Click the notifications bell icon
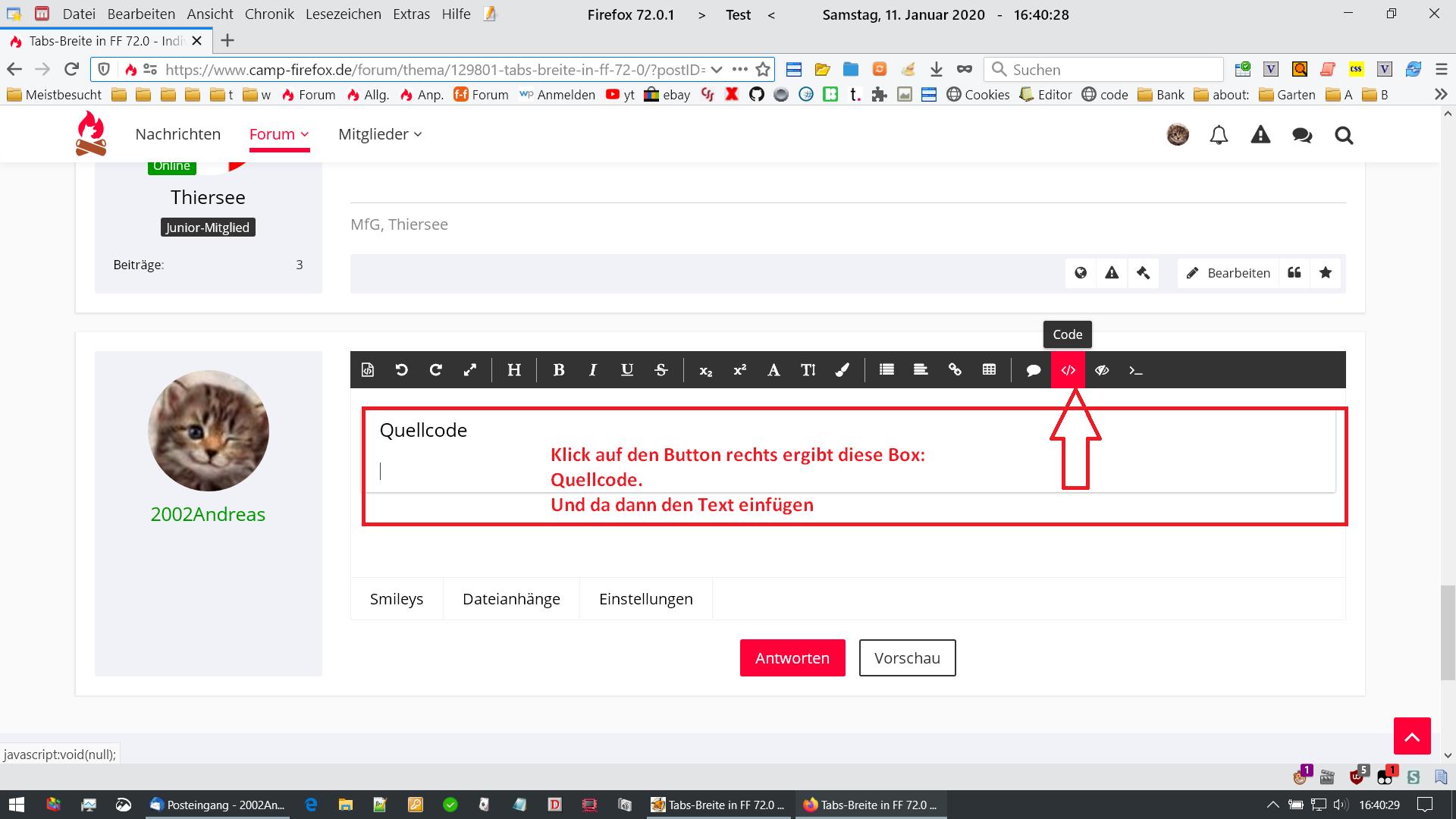Viewport: 1456px width, 819px height. coord(1219,135)
